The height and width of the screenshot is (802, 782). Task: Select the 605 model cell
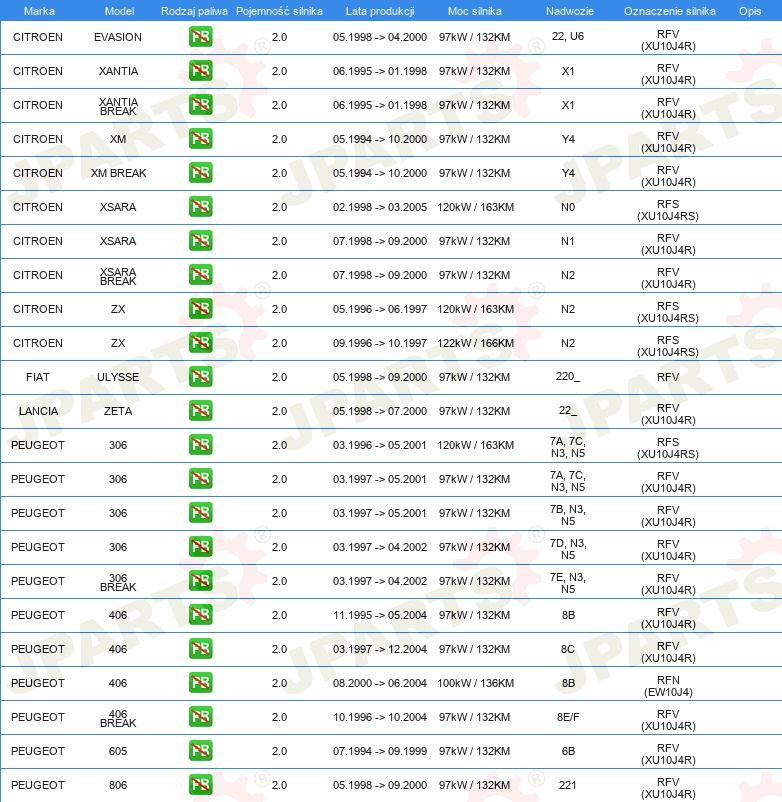click(118, 751)
